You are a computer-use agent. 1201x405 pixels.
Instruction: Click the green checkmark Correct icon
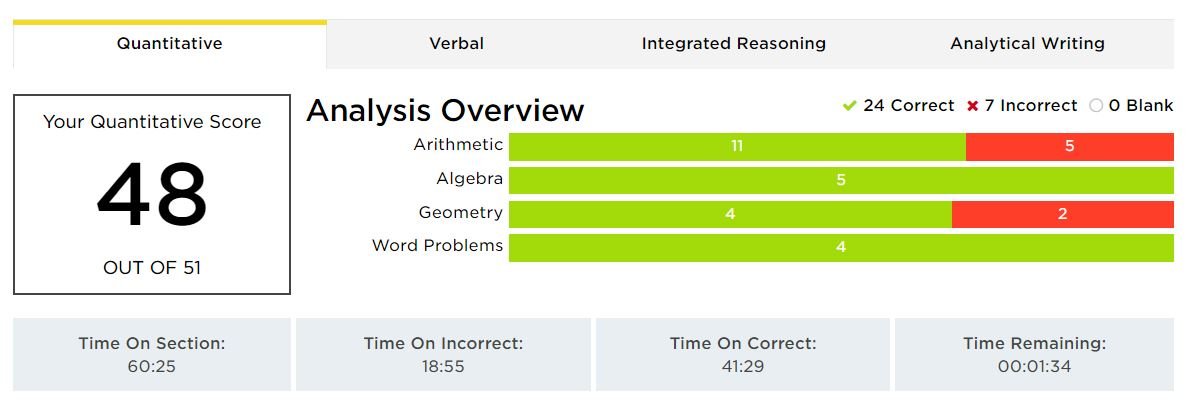(850, 106)
